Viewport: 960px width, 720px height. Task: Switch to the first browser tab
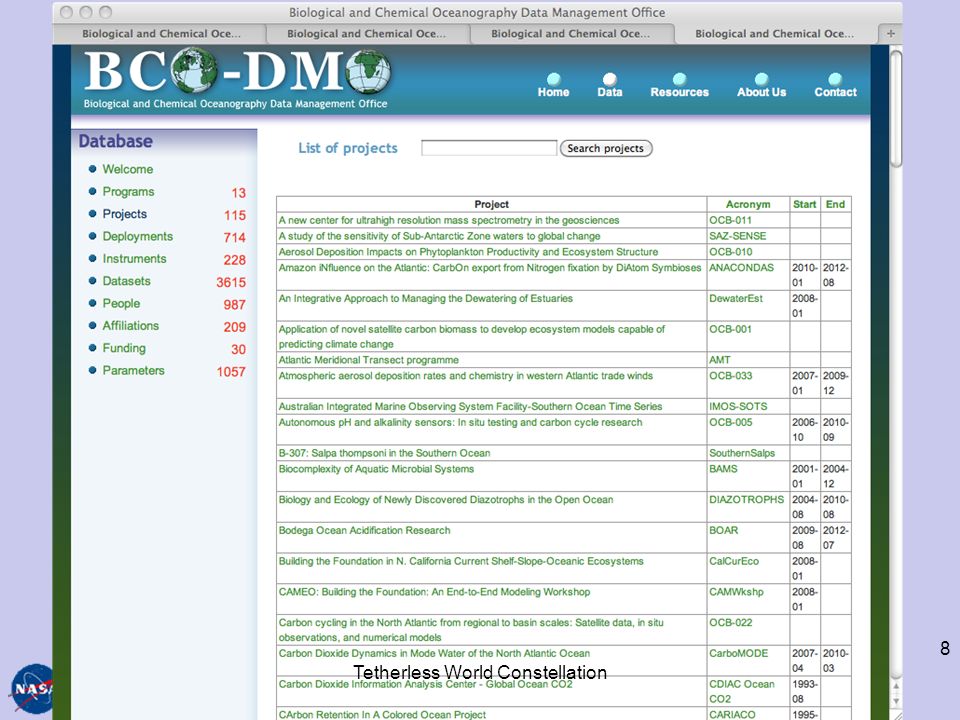click(160, 34)
